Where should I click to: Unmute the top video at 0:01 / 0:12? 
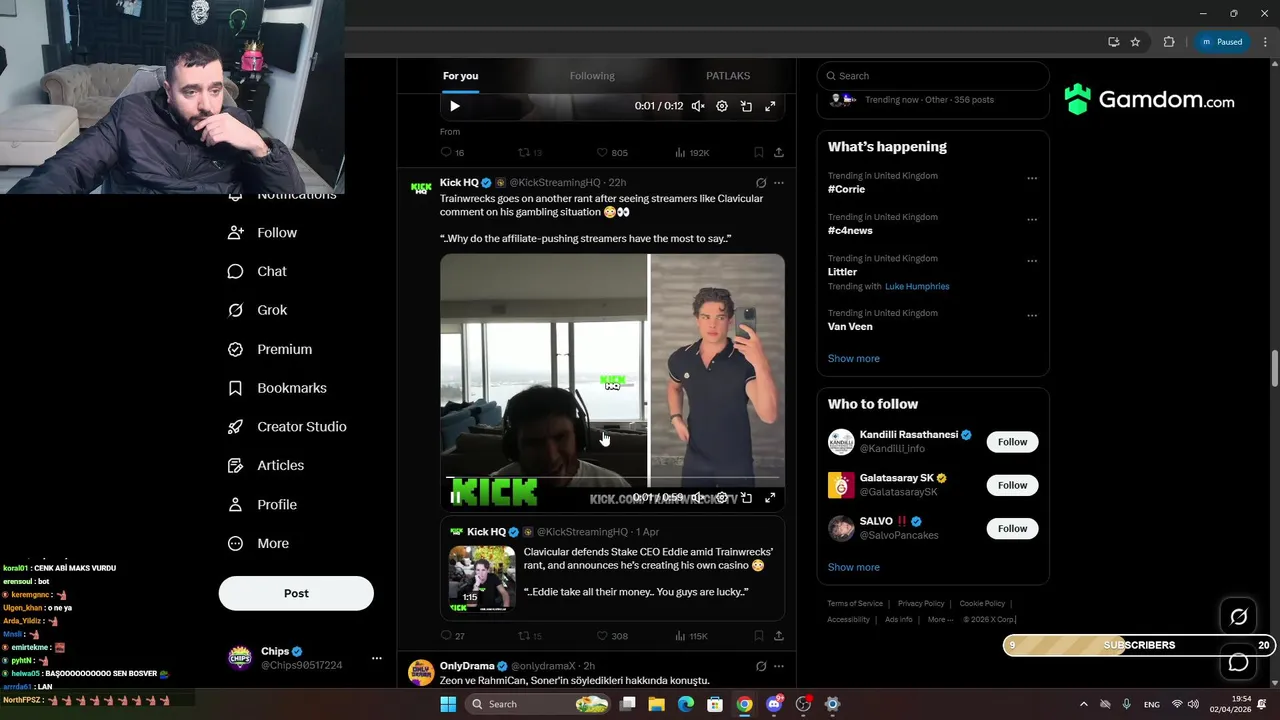698,106
